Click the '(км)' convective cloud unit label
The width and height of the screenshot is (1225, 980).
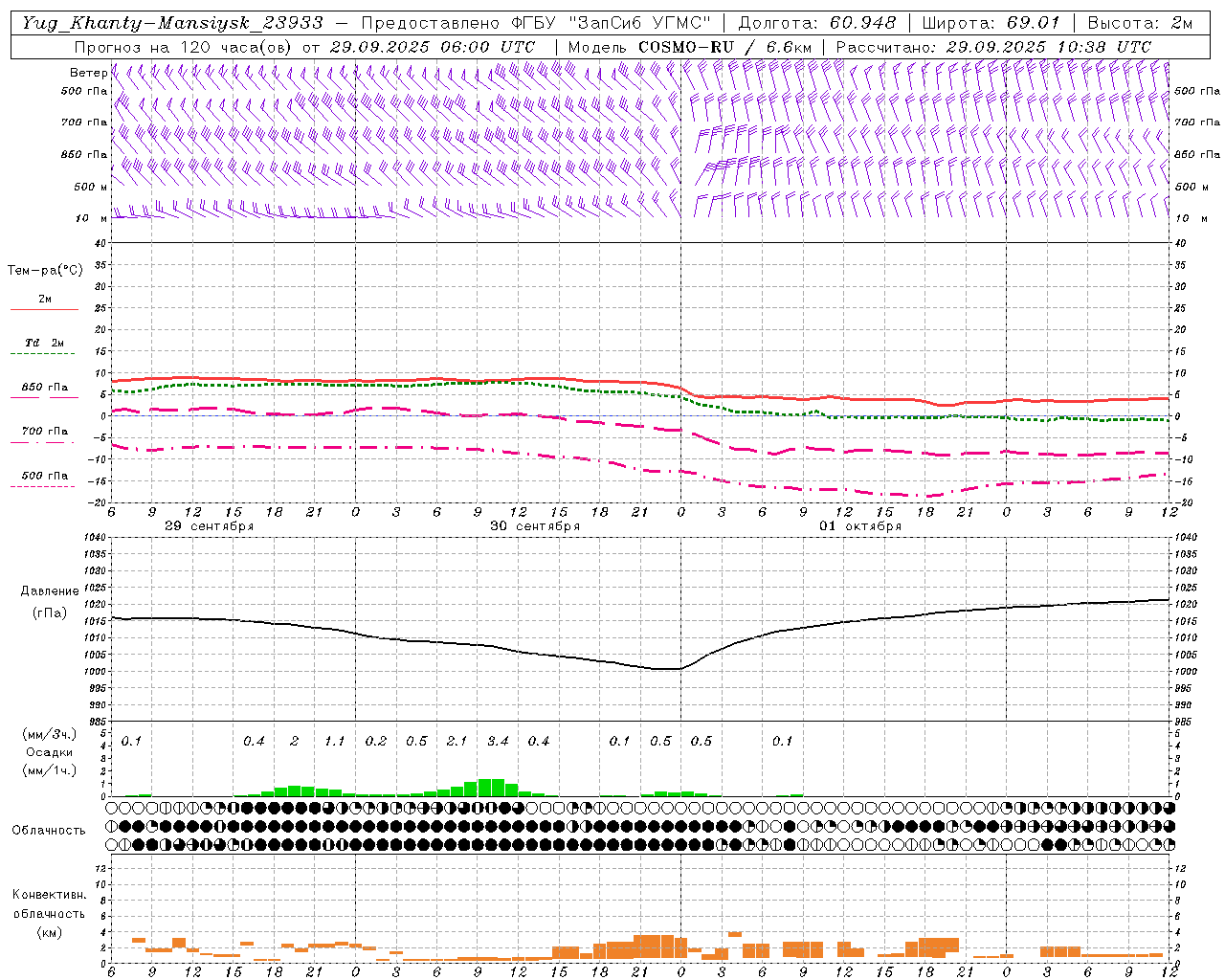click(x=49, y=932)
